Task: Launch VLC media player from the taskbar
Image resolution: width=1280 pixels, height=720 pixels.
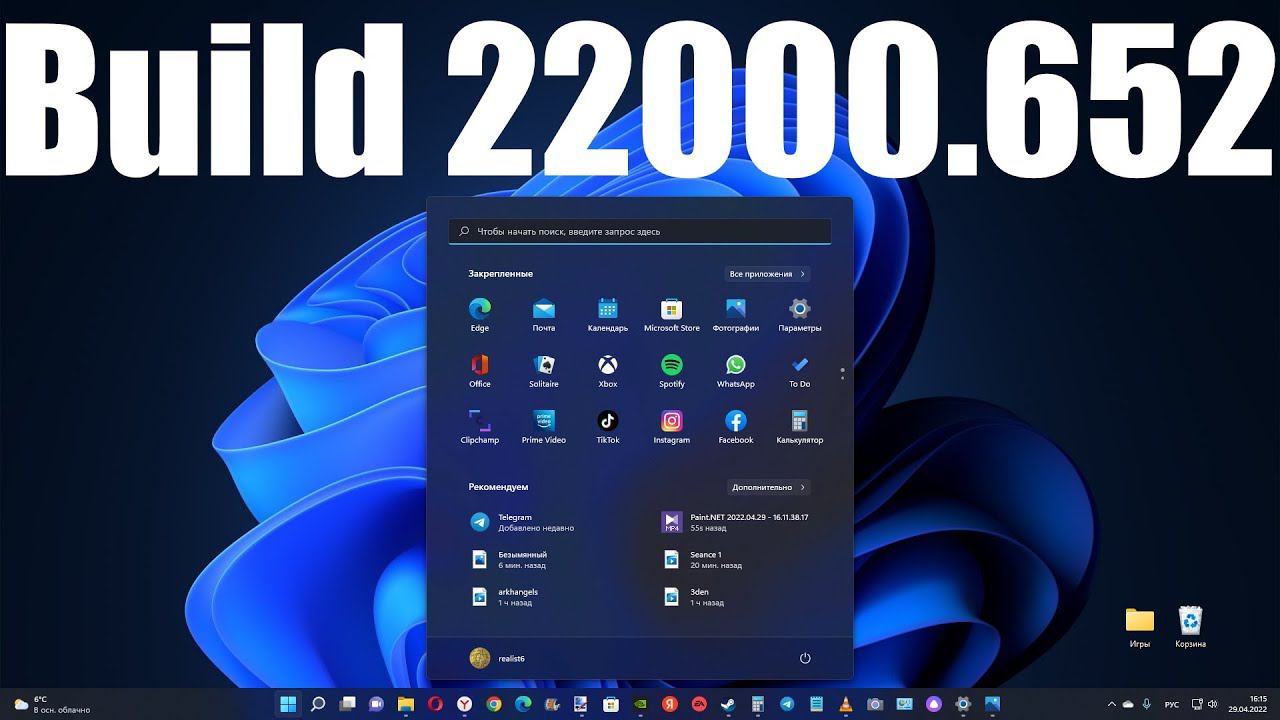Action: click(846, 704)
